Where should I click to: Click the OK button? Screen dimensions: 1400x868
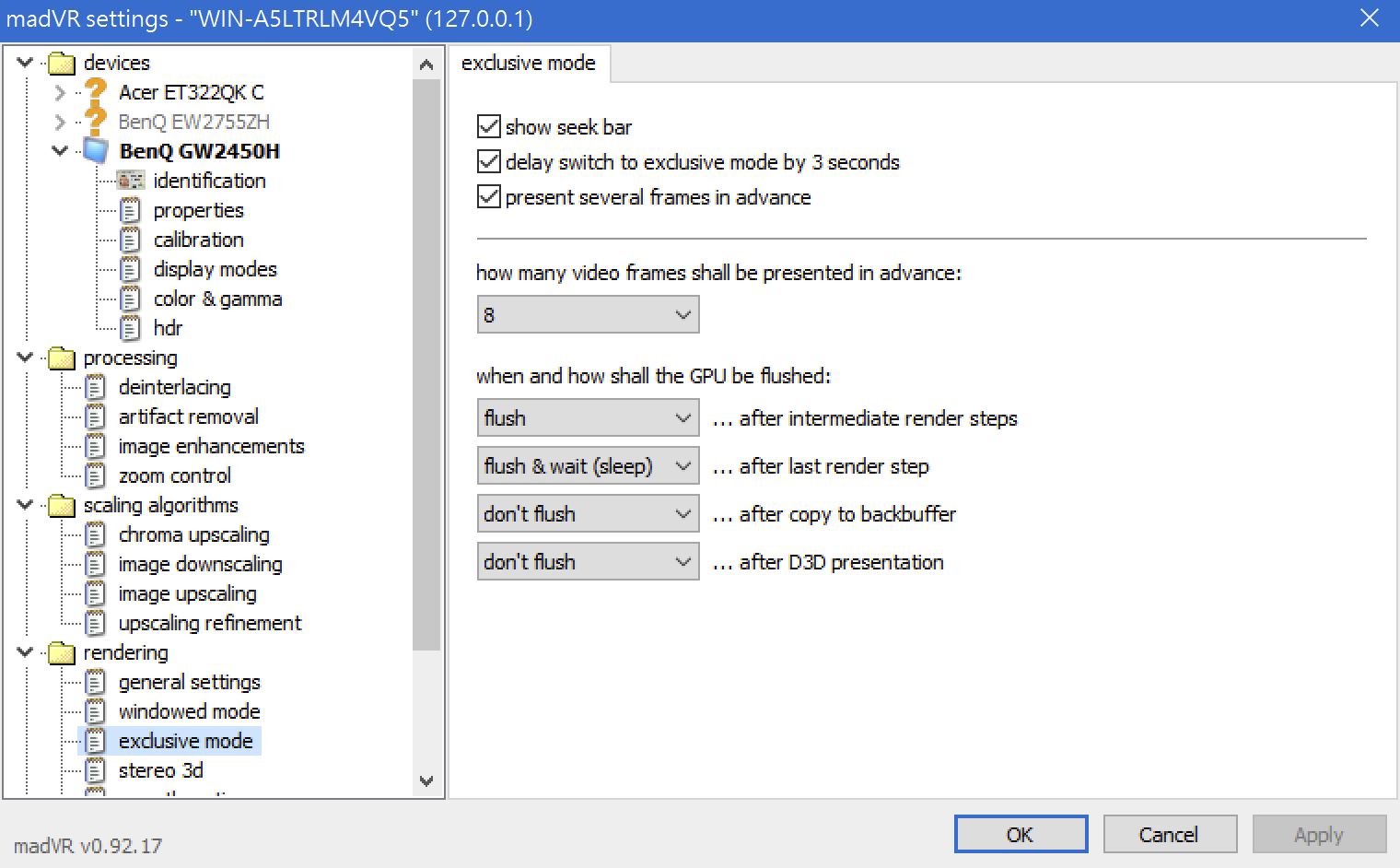tap(1021, 834)
